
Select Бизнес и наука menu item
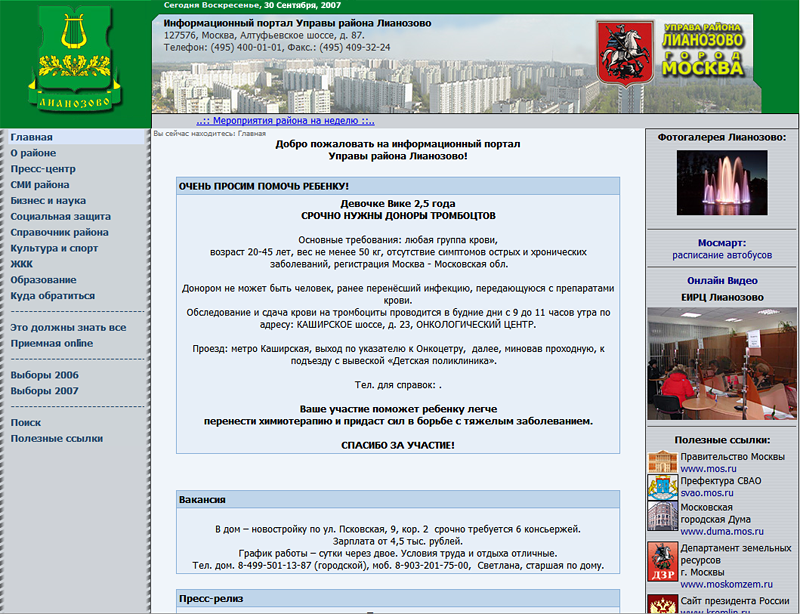pos(48,201)
